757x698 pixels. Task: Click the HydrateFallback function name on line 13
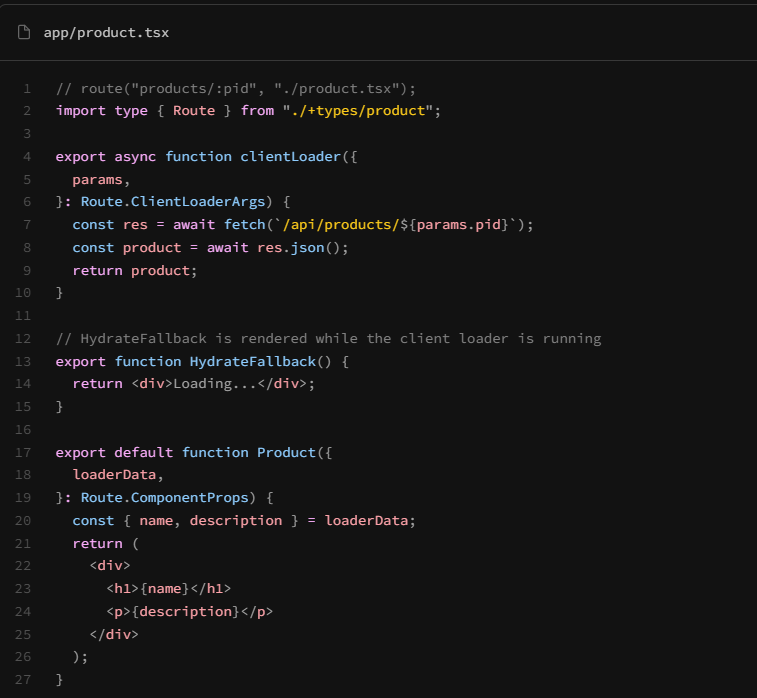(x=252, y=362)
